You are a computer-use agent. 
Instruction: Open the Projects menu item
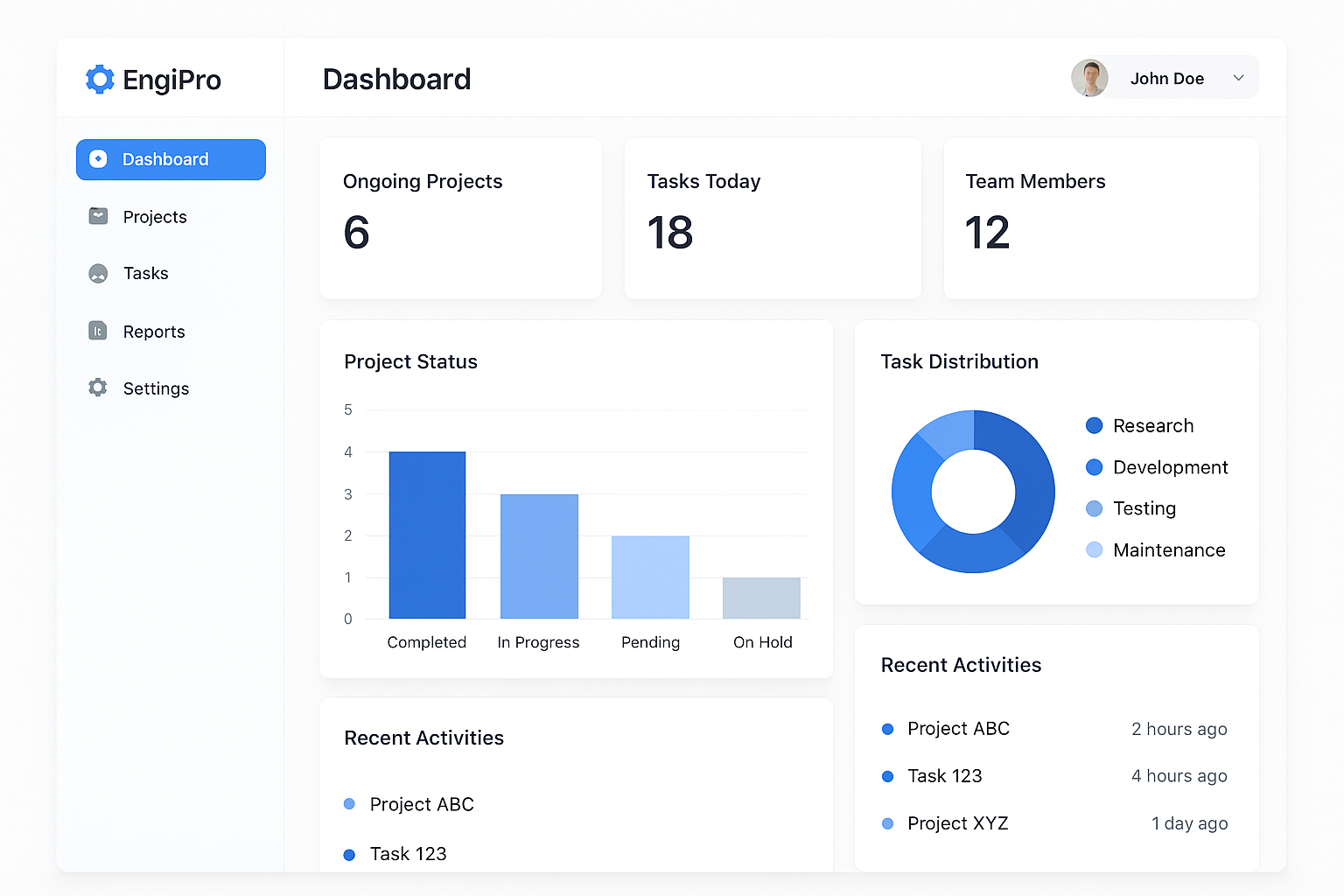pyautogui.click(x=155, y=217)
